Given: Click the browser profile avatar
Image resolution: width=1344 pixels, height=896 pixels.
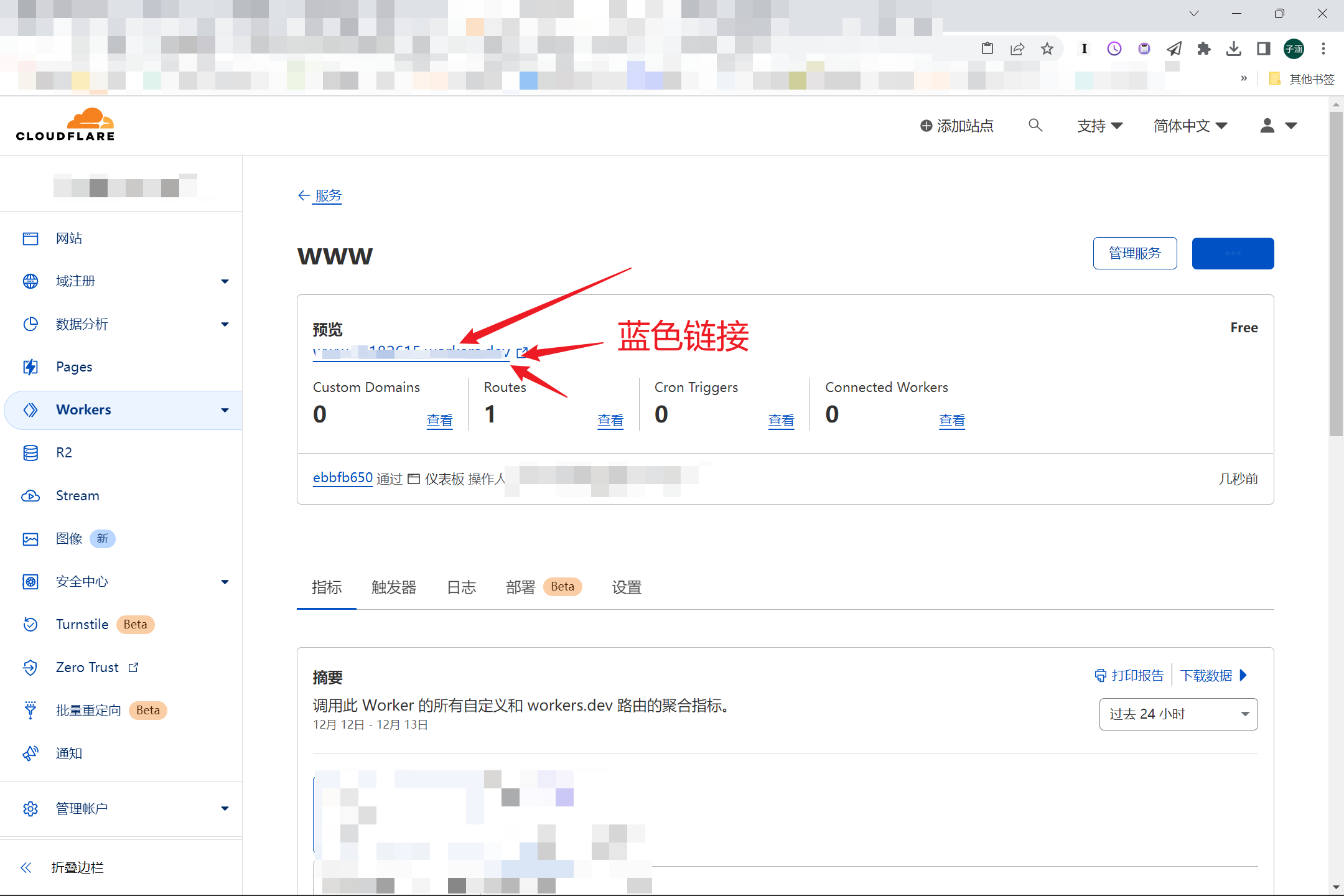Looking at the screenshot, I should point(1294,49).
